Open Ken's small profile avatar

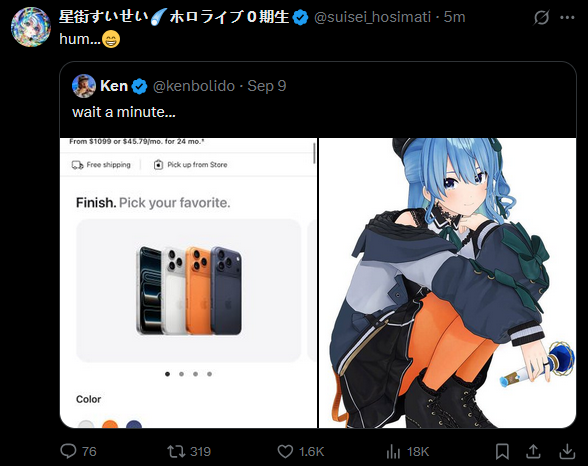point(84,86)
